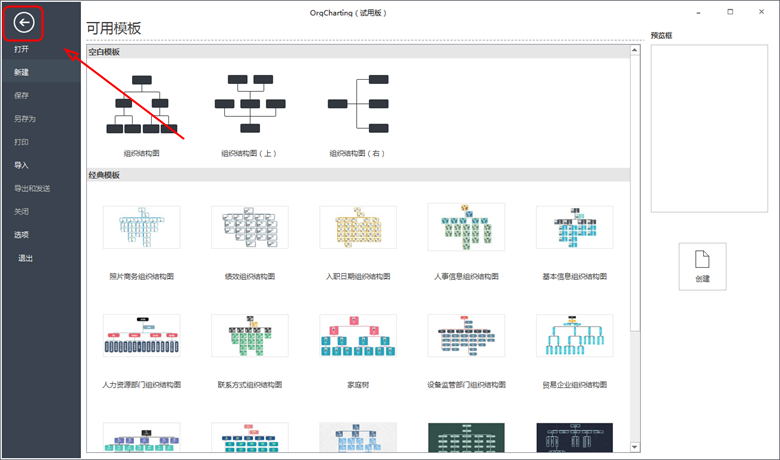780x460 pixels.
Task: Select the blank 组织结构图 template
Action: (142, 104)
